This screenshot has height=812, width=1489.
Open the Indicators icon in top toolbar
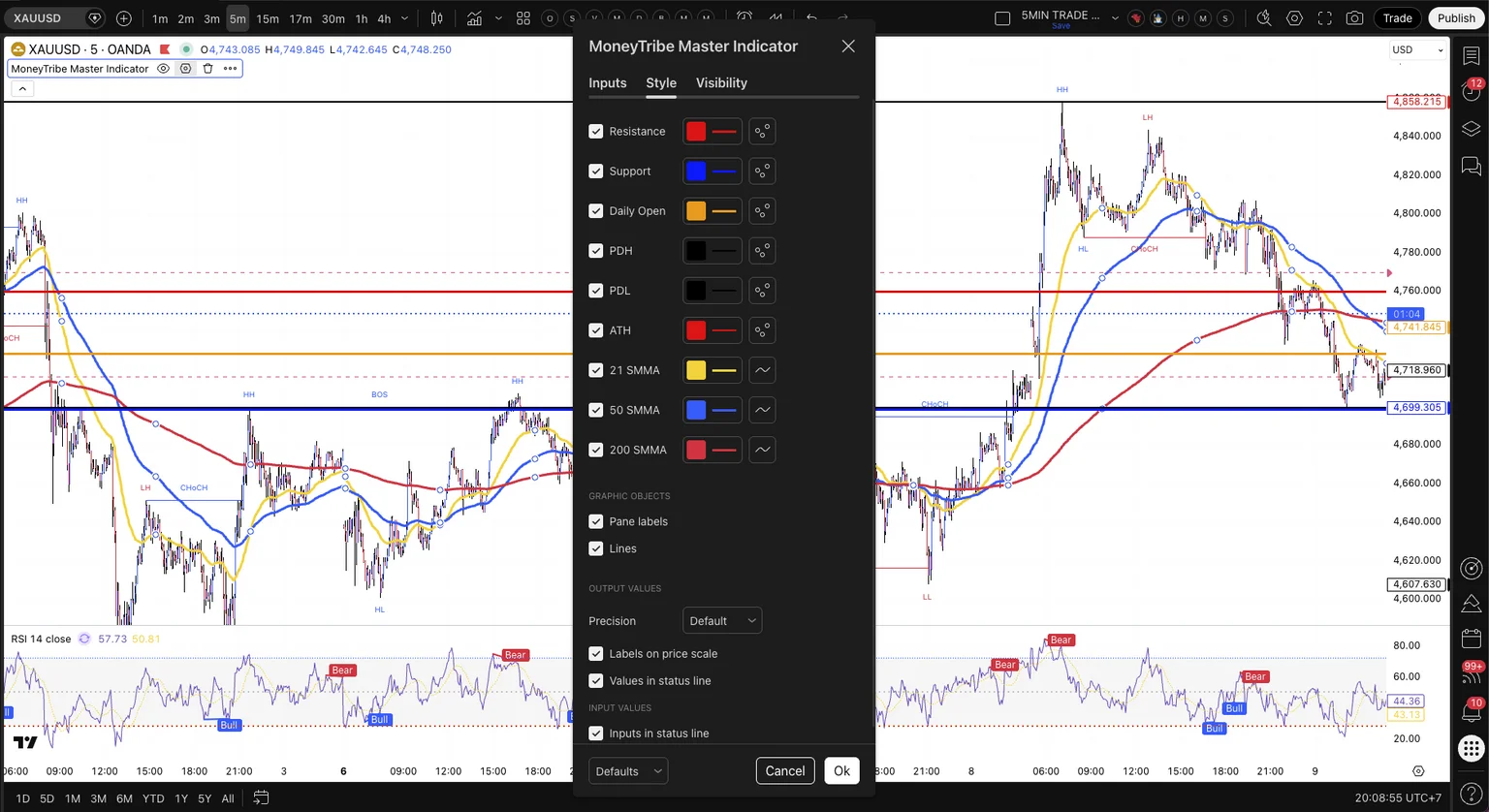[x=474, y=18]
